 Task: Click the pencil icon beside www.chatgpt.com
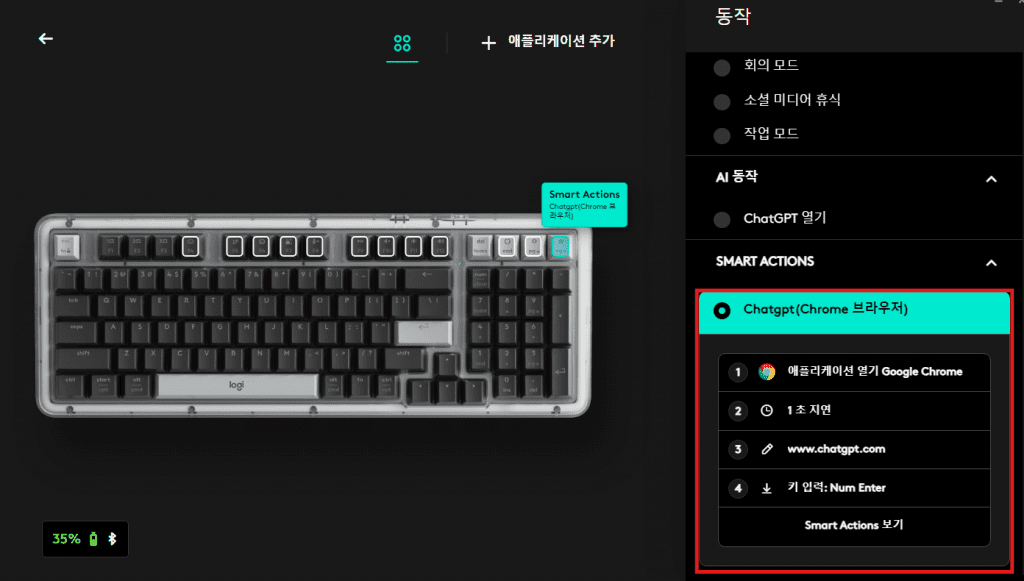(767, 449)
